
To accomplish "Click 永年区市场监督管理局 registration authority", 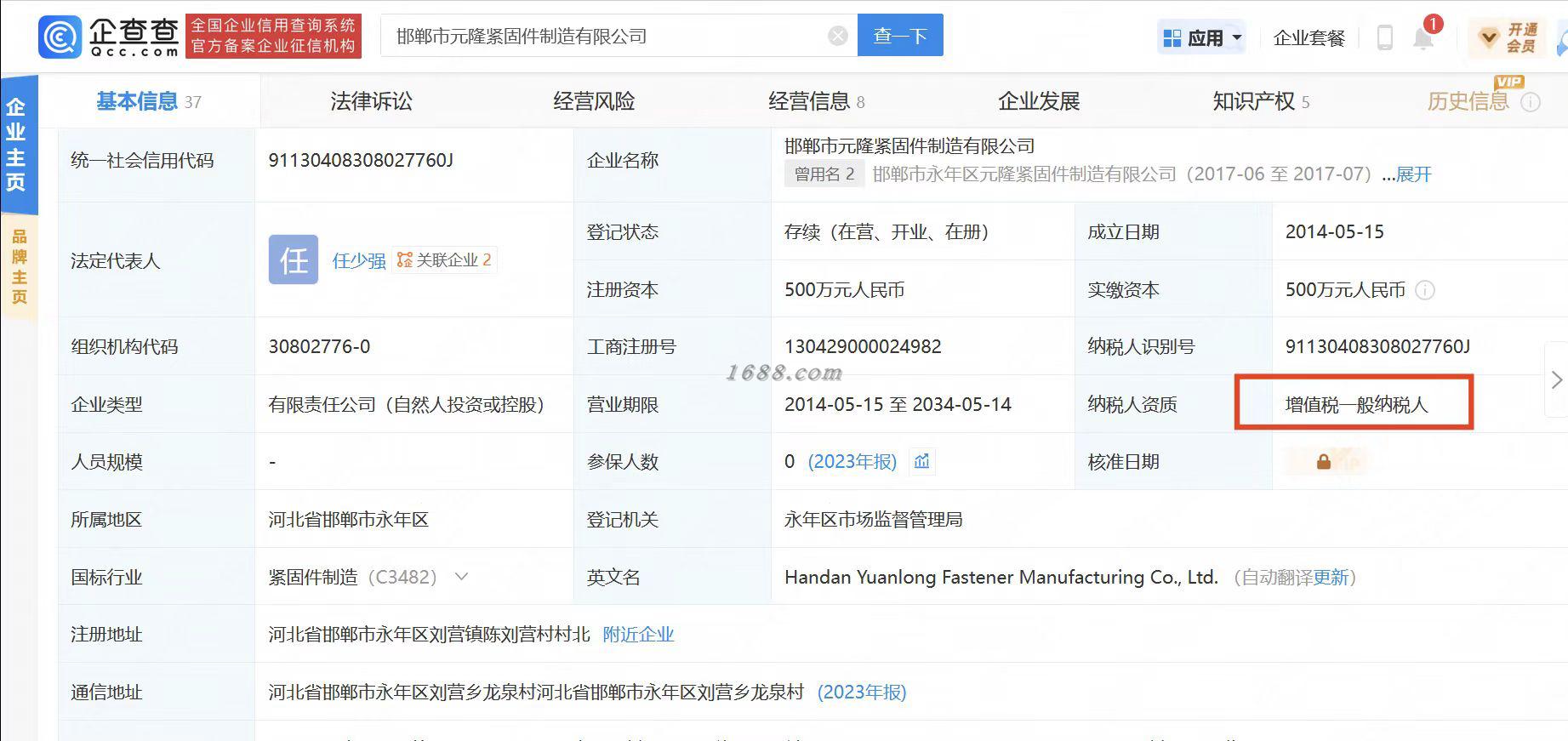I will tap(873, 520).
